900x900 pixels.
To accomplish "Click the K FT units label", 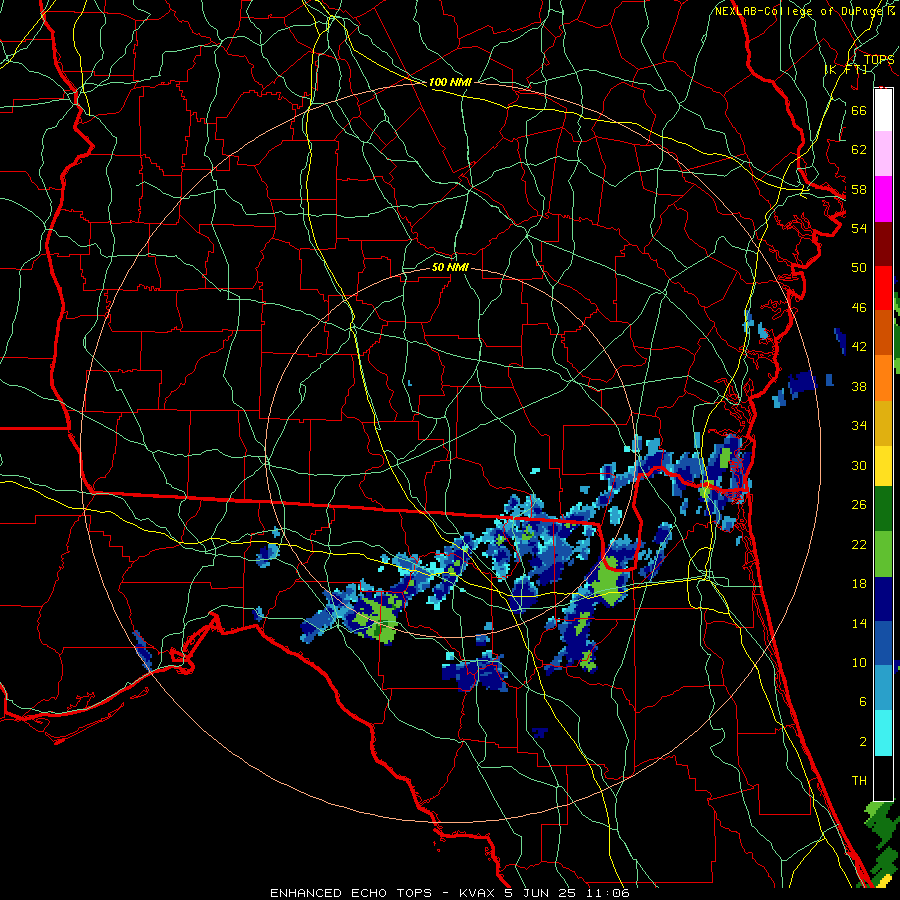I will tap(847, 69).
